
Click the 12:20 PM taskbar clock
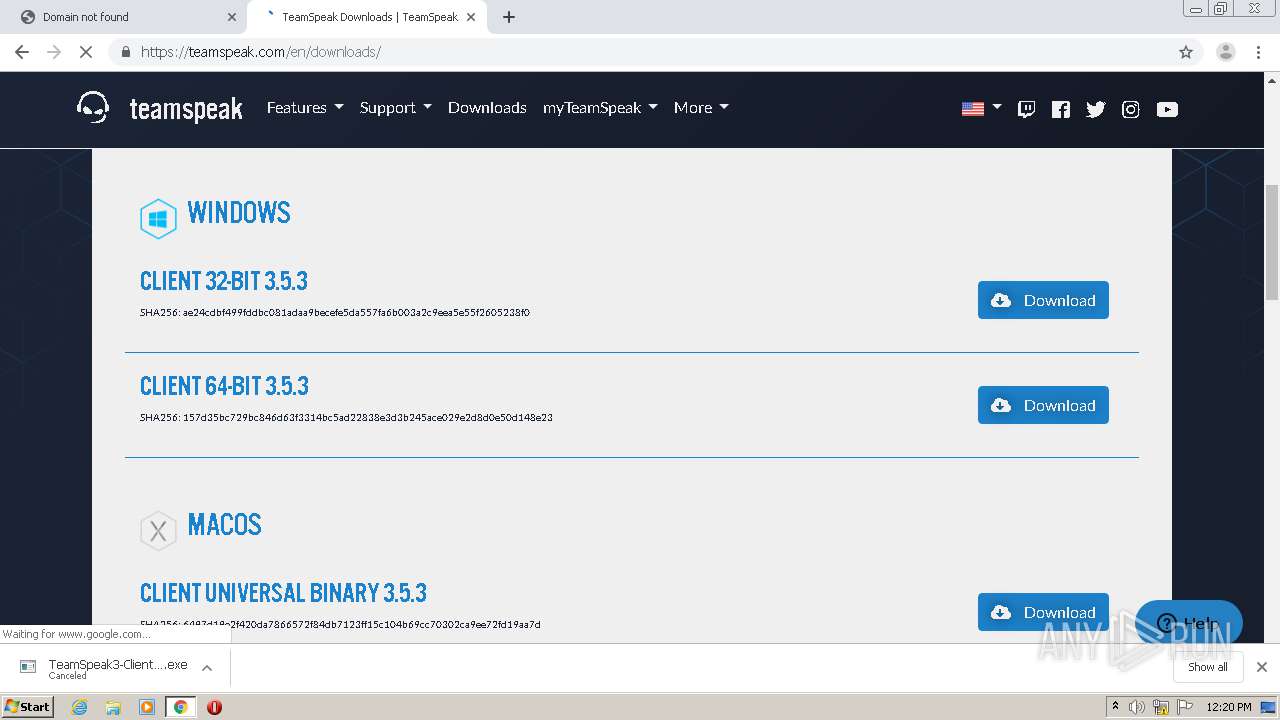(1229, 707)
